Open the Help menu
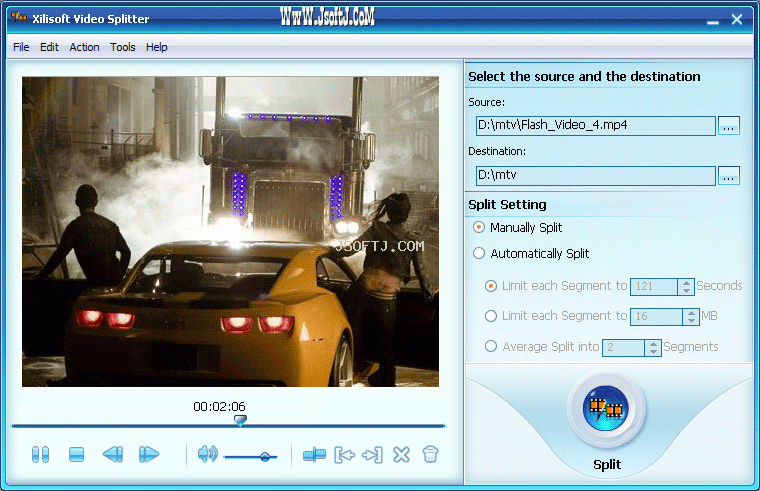This screenshot has height=491, width=760. click(157, 47)
